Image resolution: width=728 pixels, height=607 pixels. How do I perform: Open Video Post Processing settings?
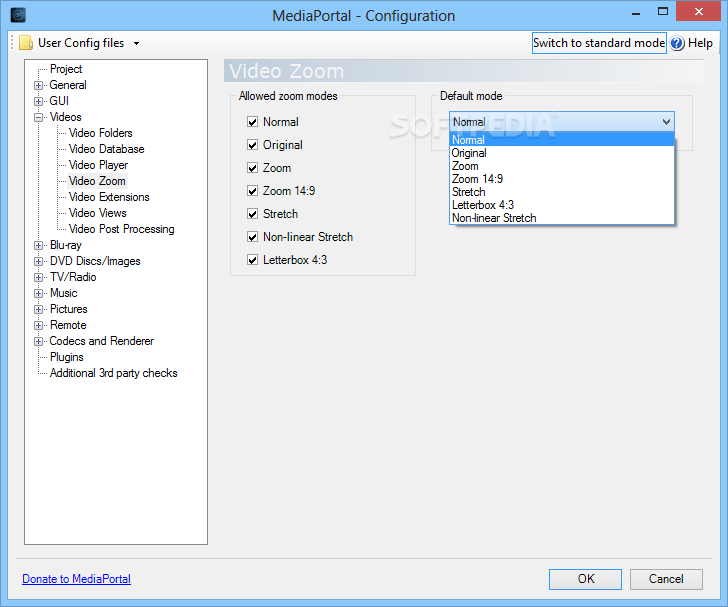(x=122, y=229)
